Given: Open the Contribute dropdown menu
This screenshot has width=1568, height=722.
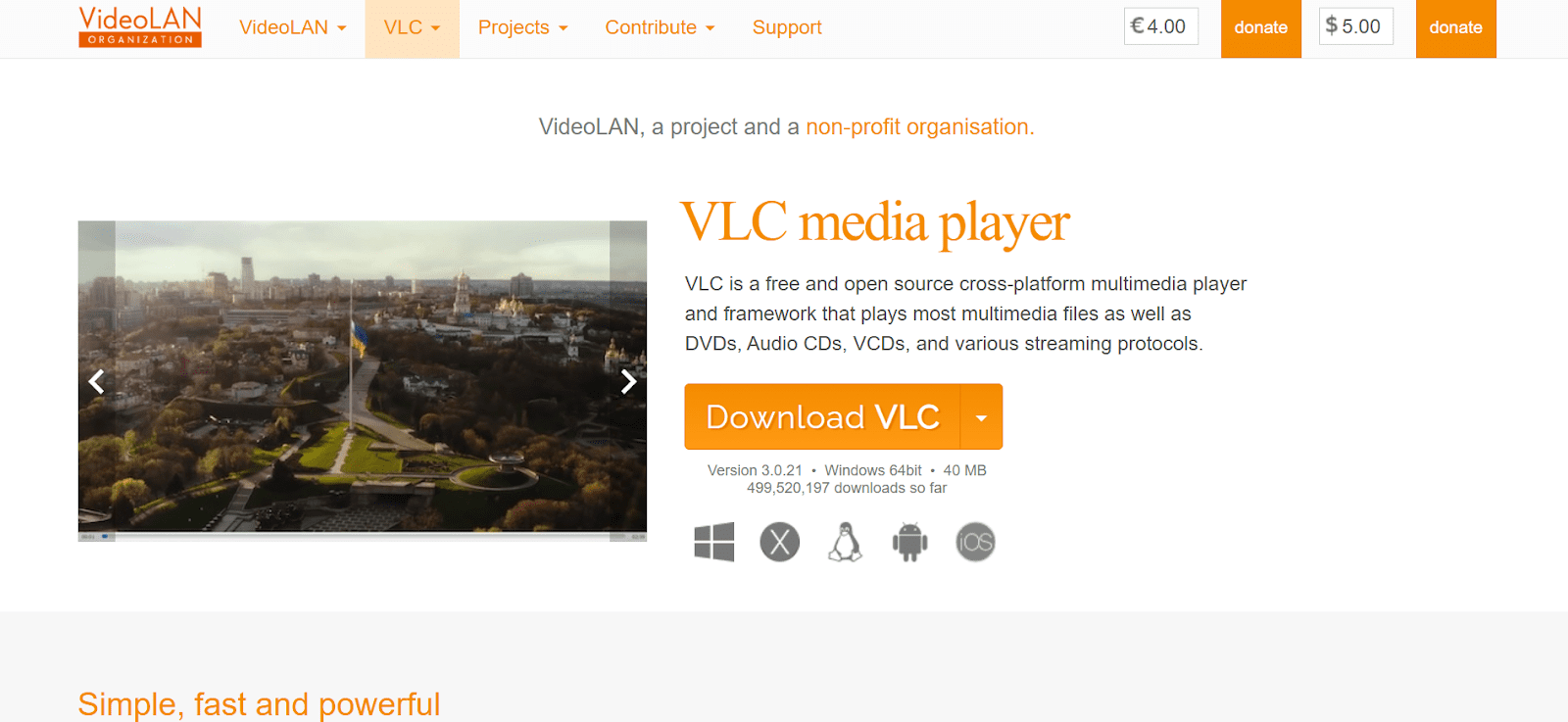Looking at the screenshot, I should (660, 27).
